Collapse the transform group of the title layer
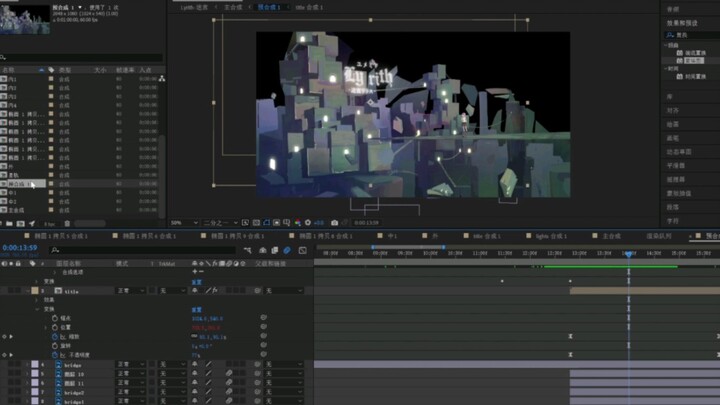The height and width of the screenshot is (405, 720). tap(37, 309)
